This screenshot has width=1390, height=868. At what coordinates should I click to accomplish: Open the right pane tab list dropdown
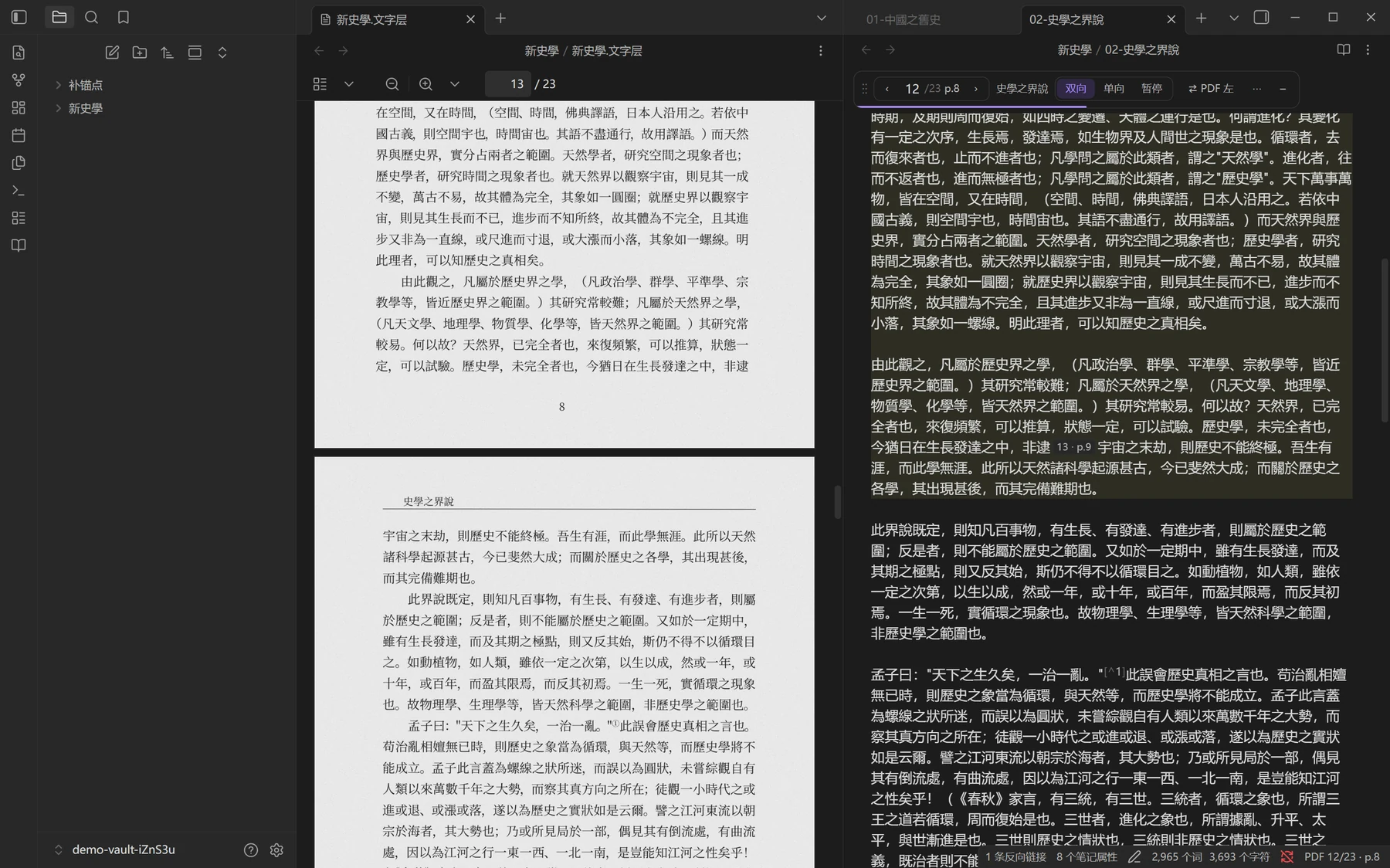point(1233,18)
